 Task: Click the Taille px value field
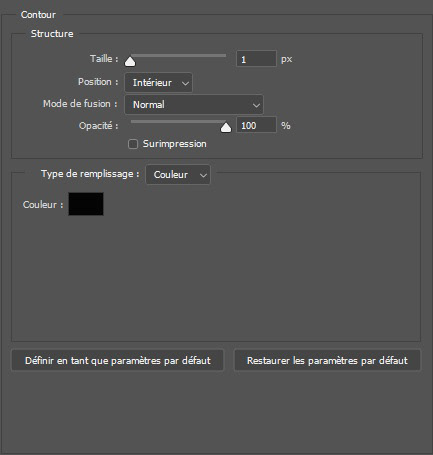coord(256,59)
